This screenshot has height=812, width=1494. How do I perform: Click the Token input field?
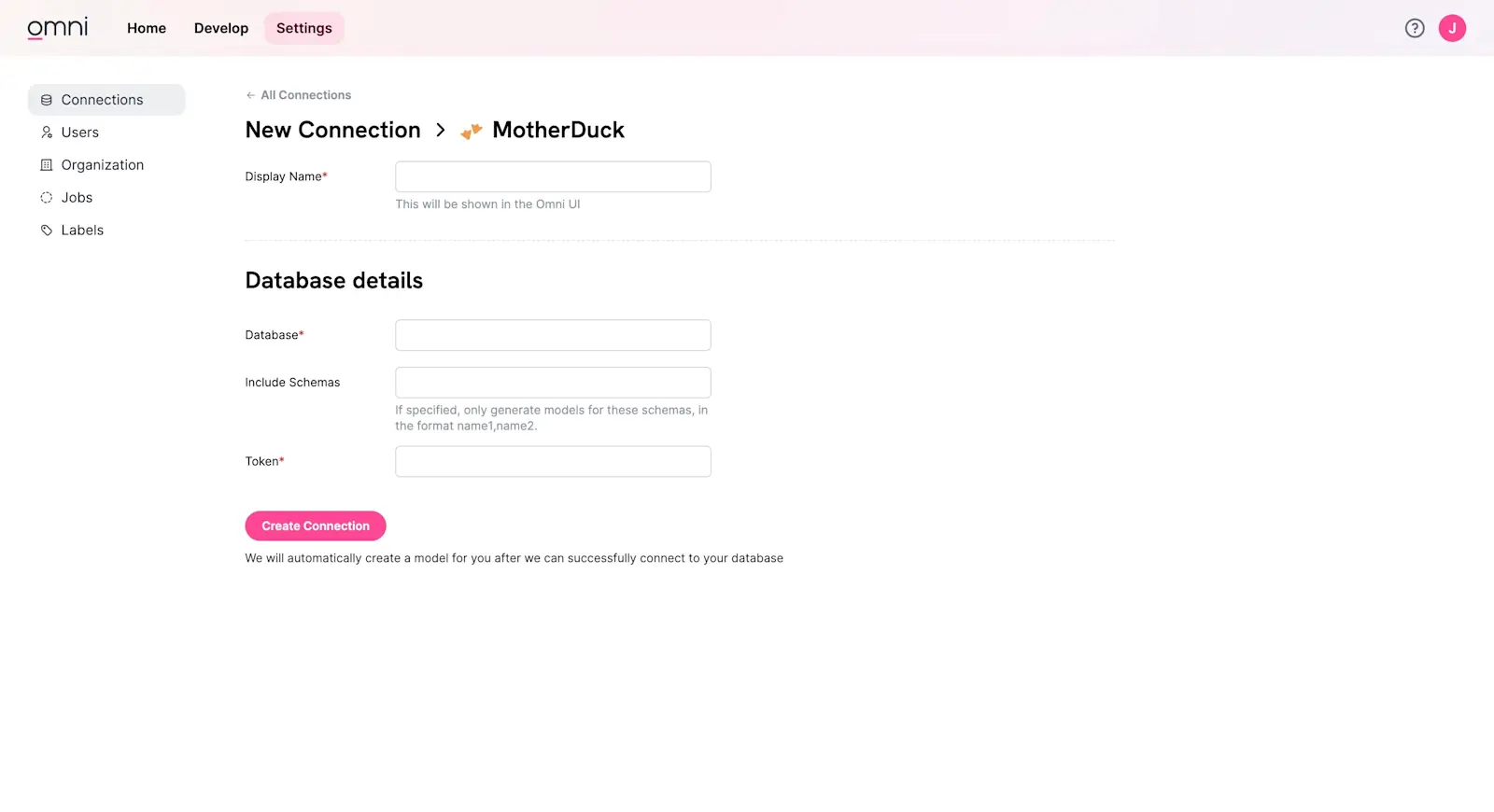pos(552,461)
